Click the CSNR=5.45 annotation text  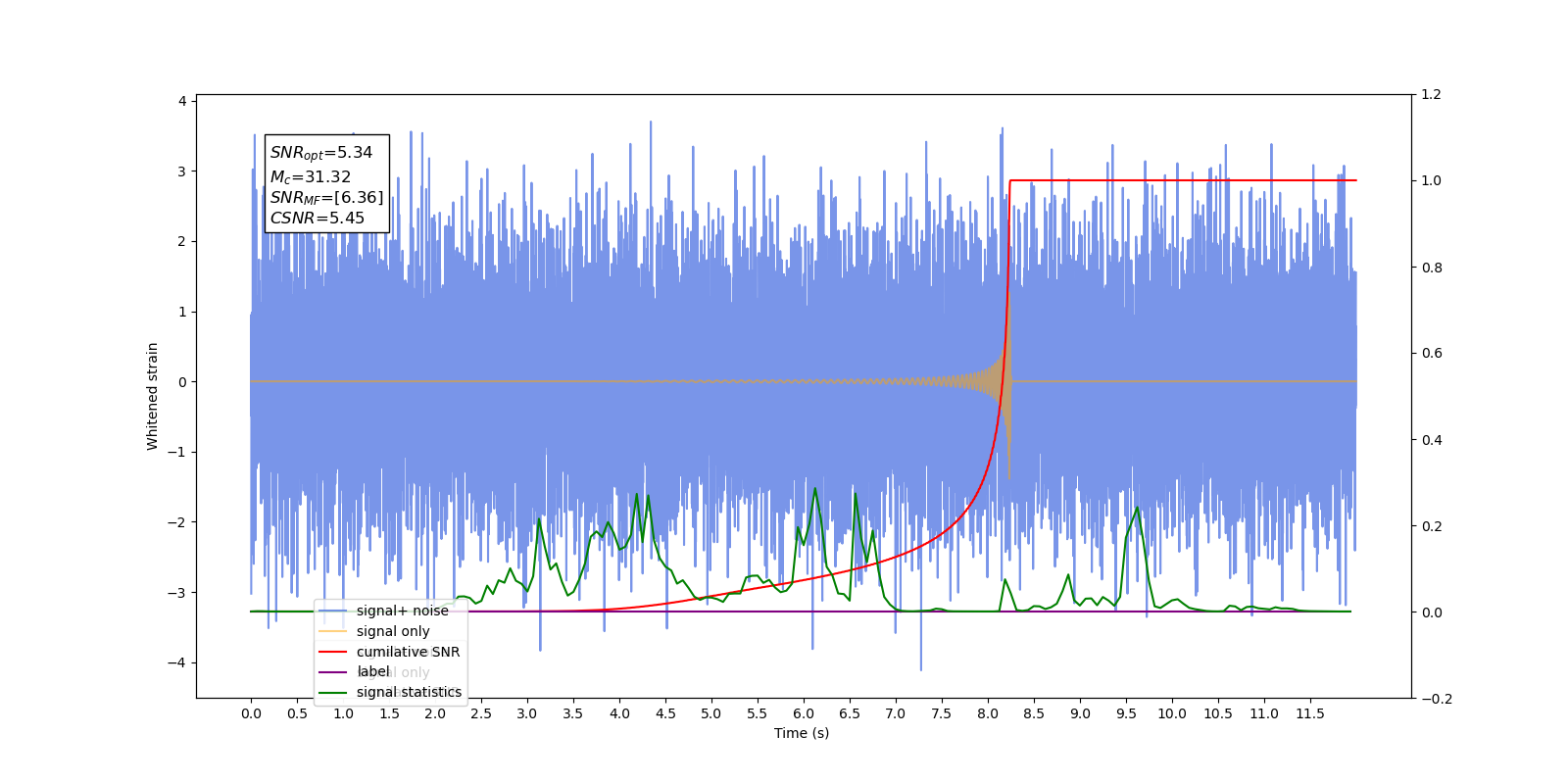tap(318, 219)
